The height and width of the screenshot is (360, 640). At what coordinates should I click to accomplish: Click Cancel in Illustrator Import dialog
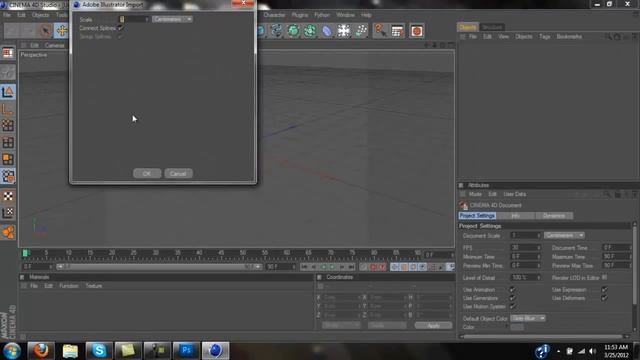click(178, 173)
